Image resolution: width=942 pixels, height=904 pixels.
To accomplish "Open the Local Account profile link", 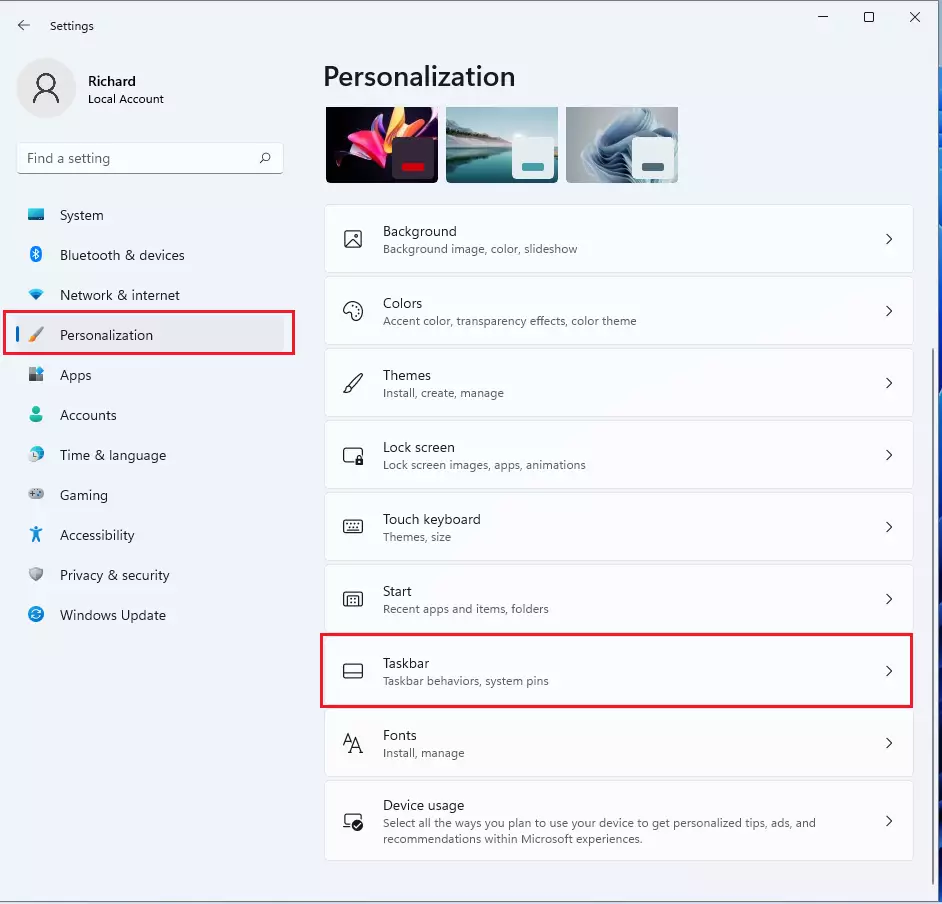I will pos(126,99).
